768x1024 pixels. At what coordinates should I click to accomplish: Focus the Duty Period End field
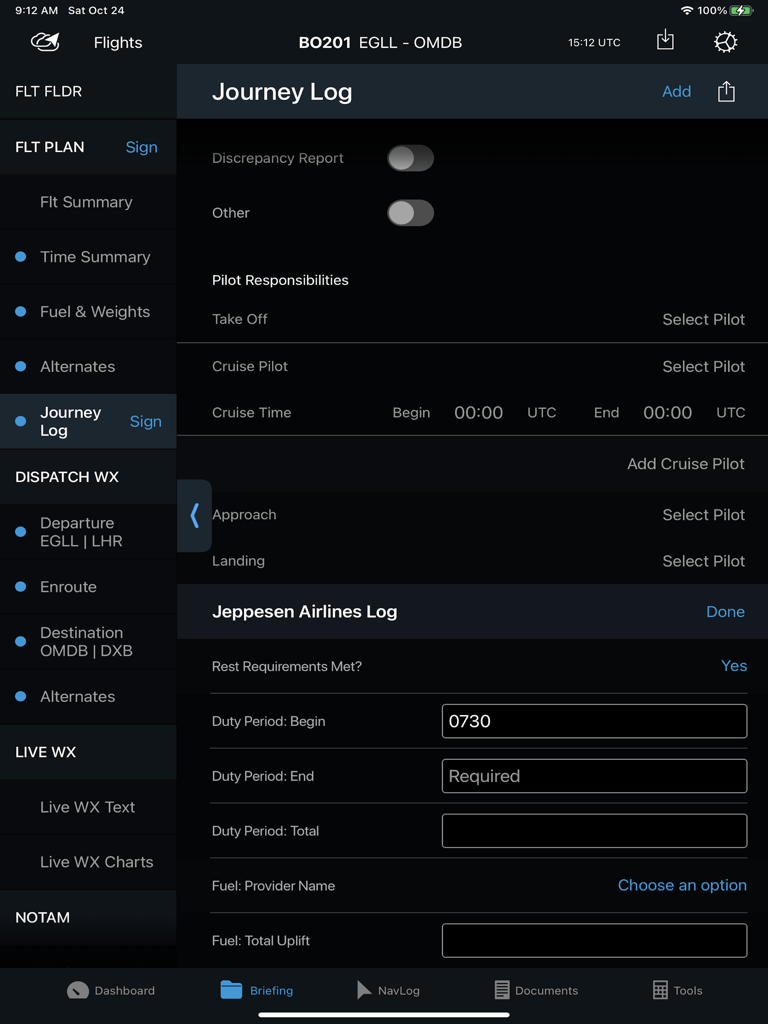(x=594, y=776)
